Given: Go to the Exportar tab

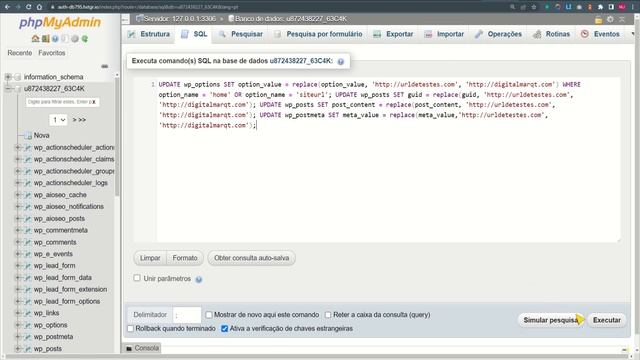Looking at the screenshot, I should pos(393,34).
